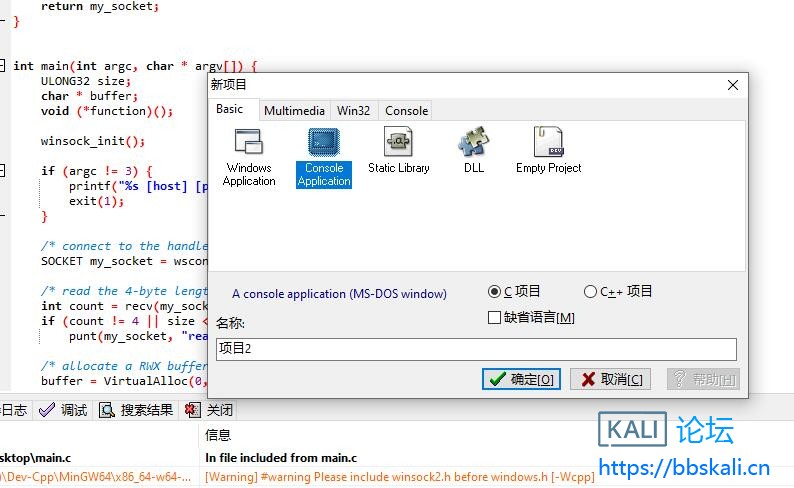Select the C++ 项目 radio option
Image resolution: width=794 pixels, height=488 pixels.
(590, 292)
